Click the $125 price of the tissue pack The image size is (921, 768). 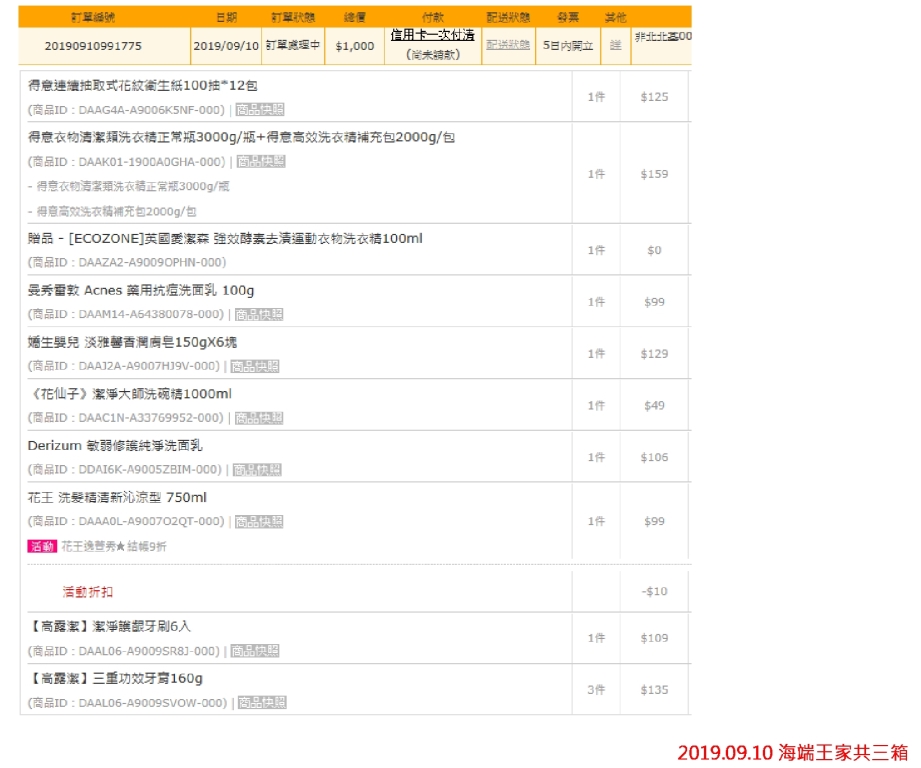654,97
